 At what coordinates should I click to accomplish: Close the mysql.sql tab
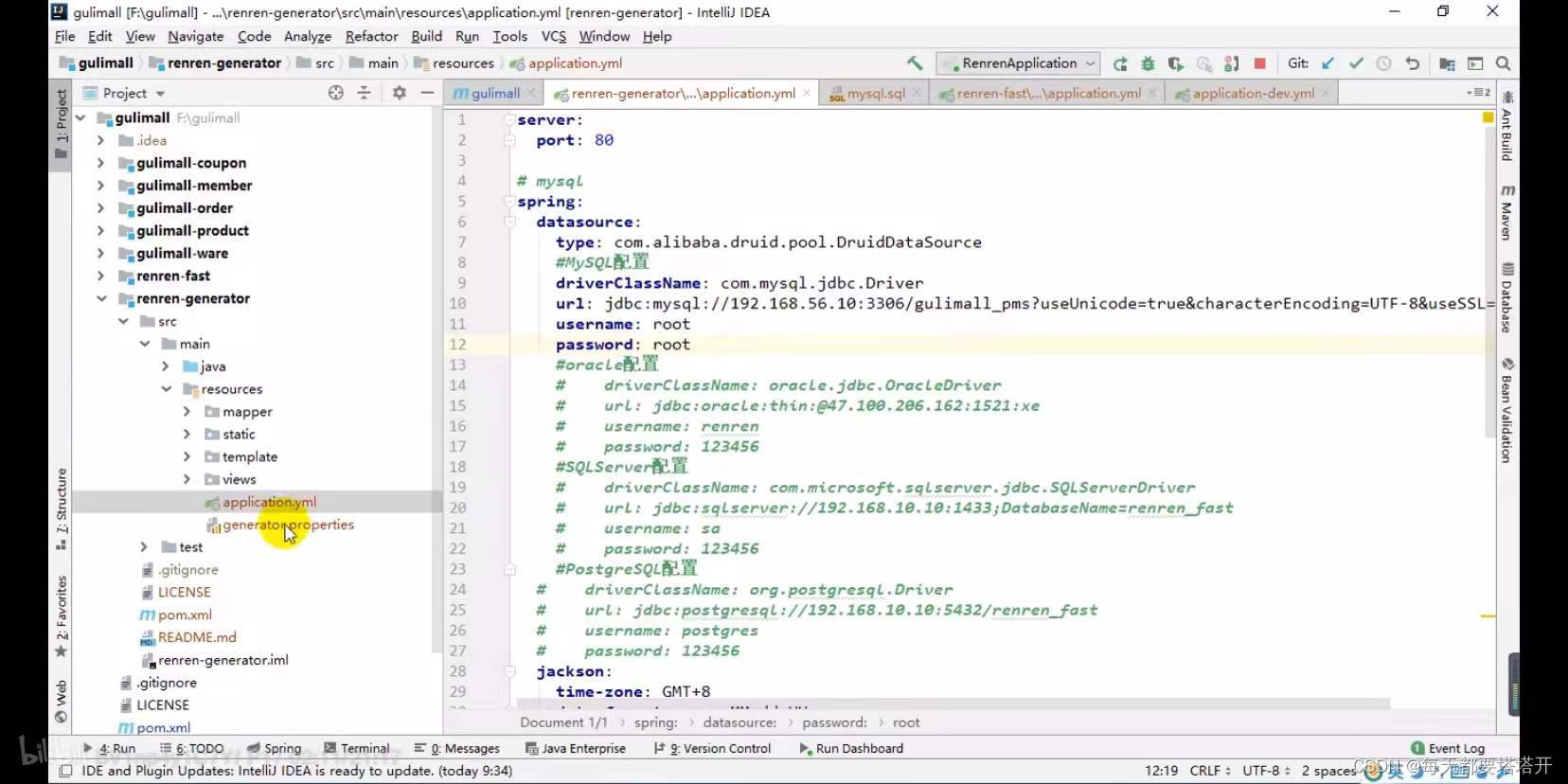tap(917, 93)
